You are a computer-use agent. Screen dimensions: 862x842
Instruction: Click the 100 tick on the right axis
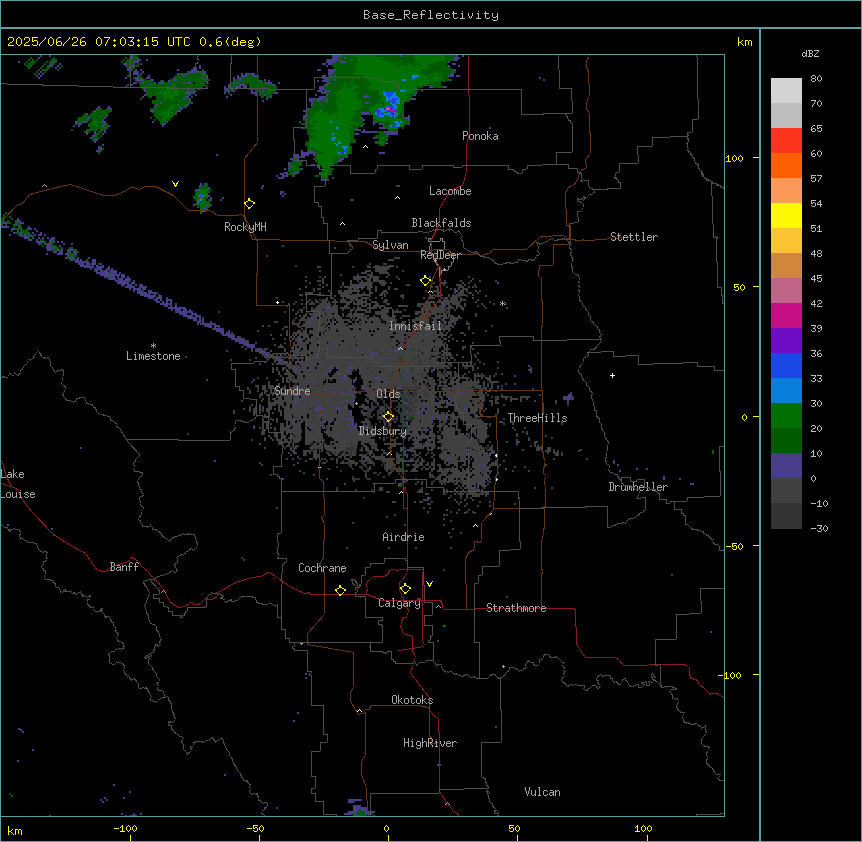click(734, 158)
